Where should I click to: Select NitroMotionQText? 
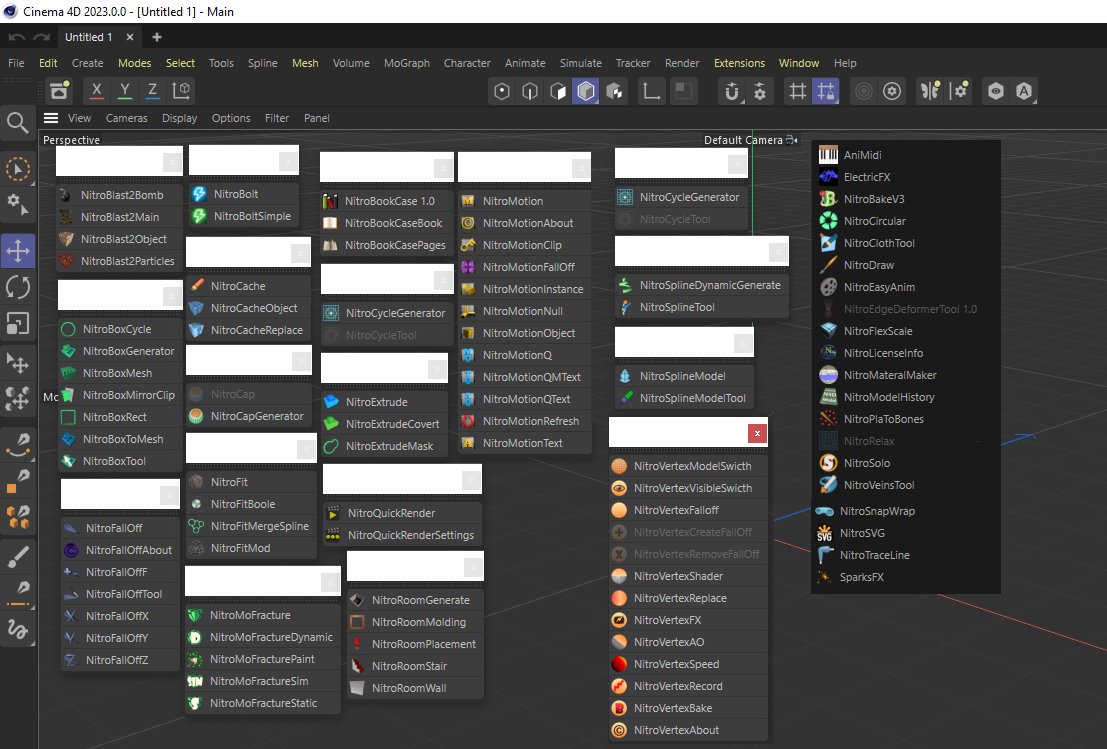click(524, 399)
